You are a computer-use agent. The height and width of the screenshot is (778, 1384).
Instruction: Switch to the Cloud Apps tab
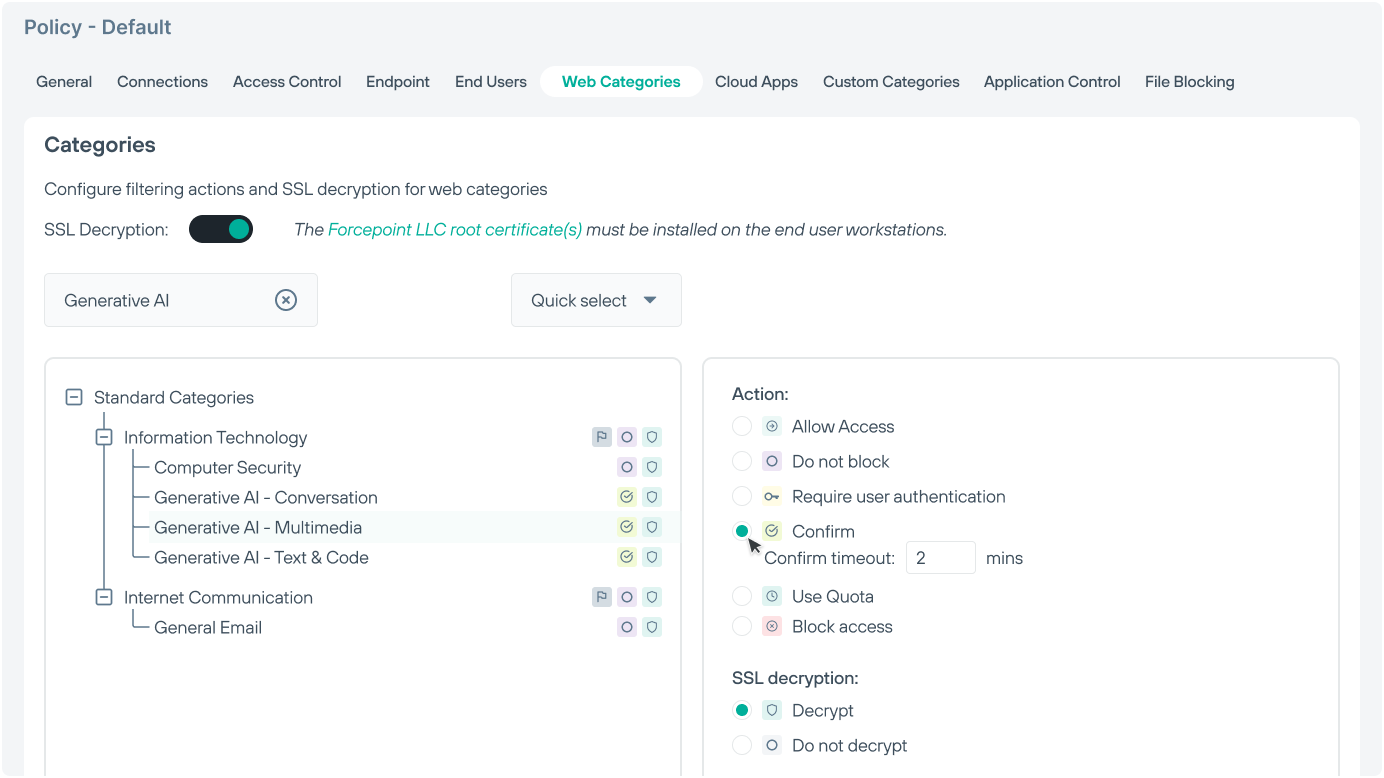756,81
